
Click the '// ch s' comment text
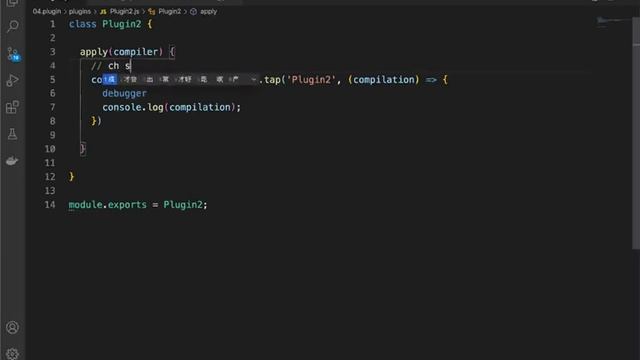click(x=111, y=66)
